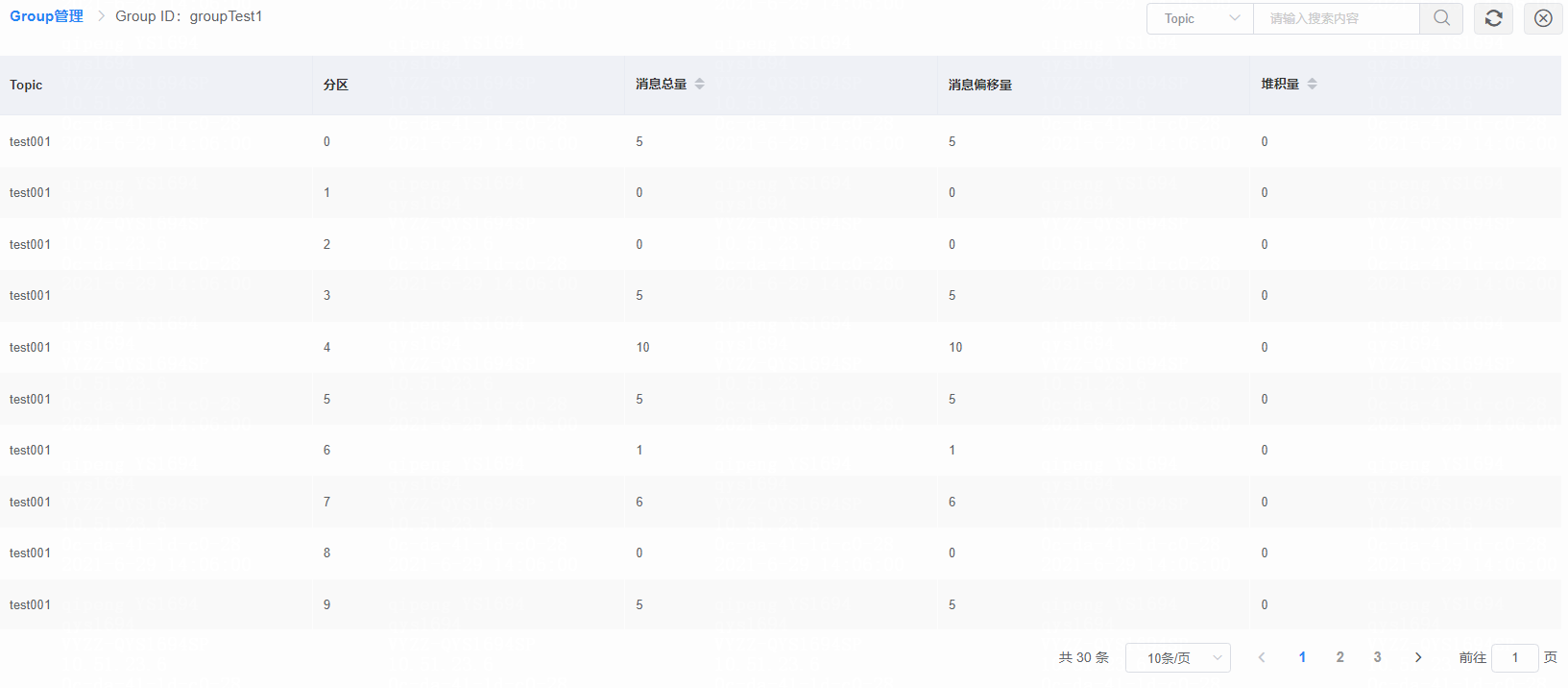Click the previous page arrow

(1262, 657)
